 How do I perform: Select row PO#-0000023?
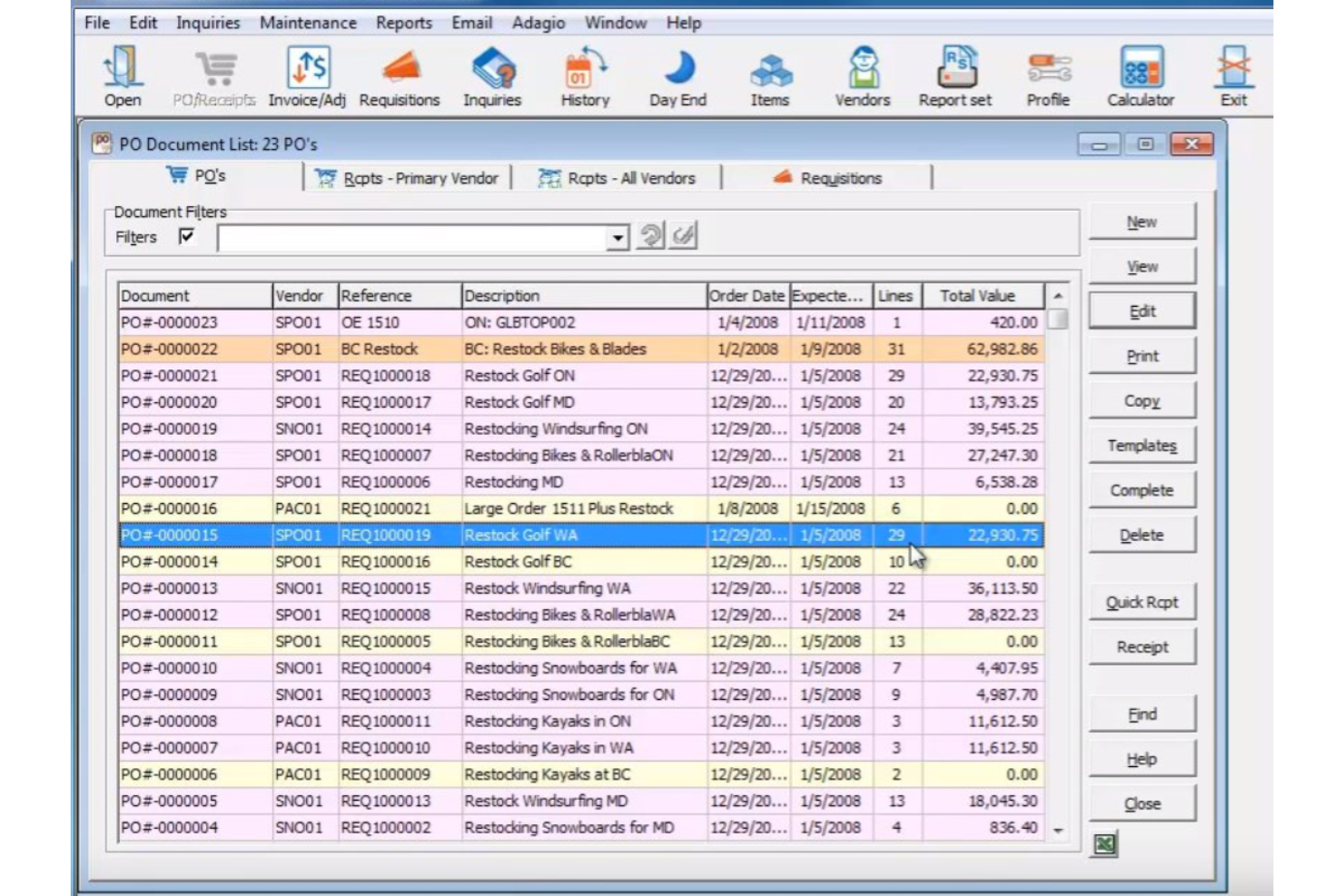(x=581, y=322)
